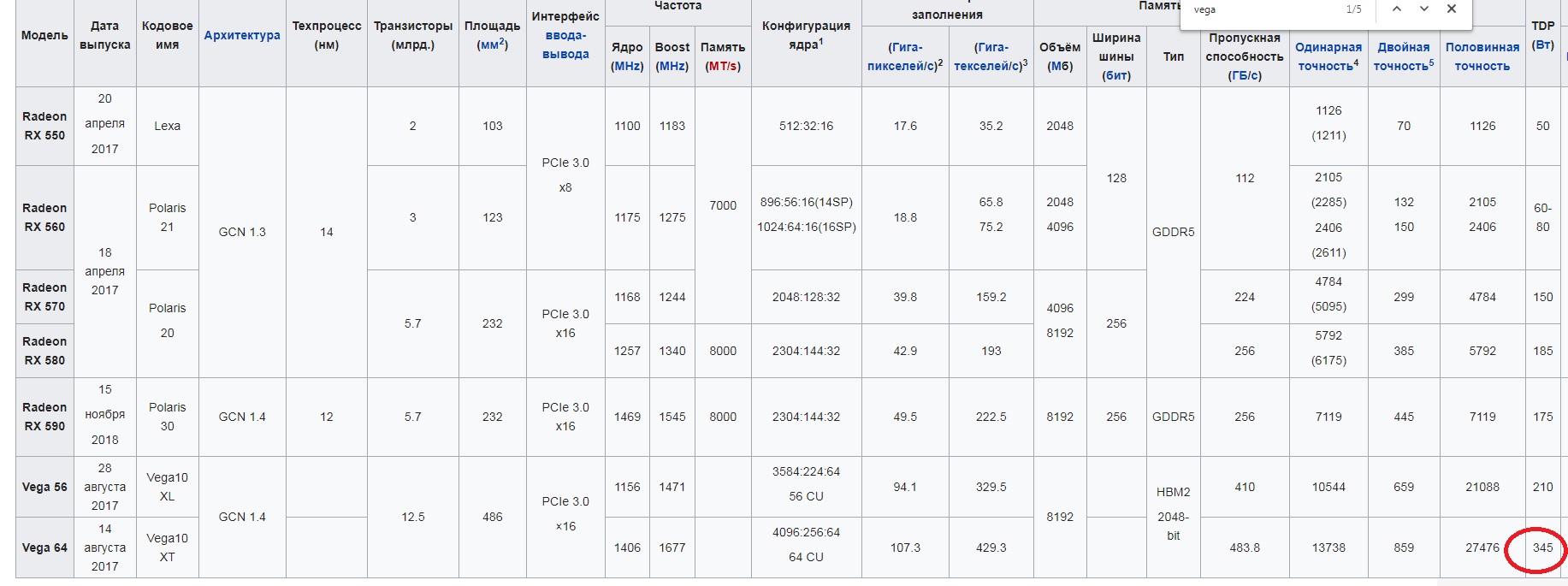Open the 'Двойная точность' link

(x=1403, y=56)
